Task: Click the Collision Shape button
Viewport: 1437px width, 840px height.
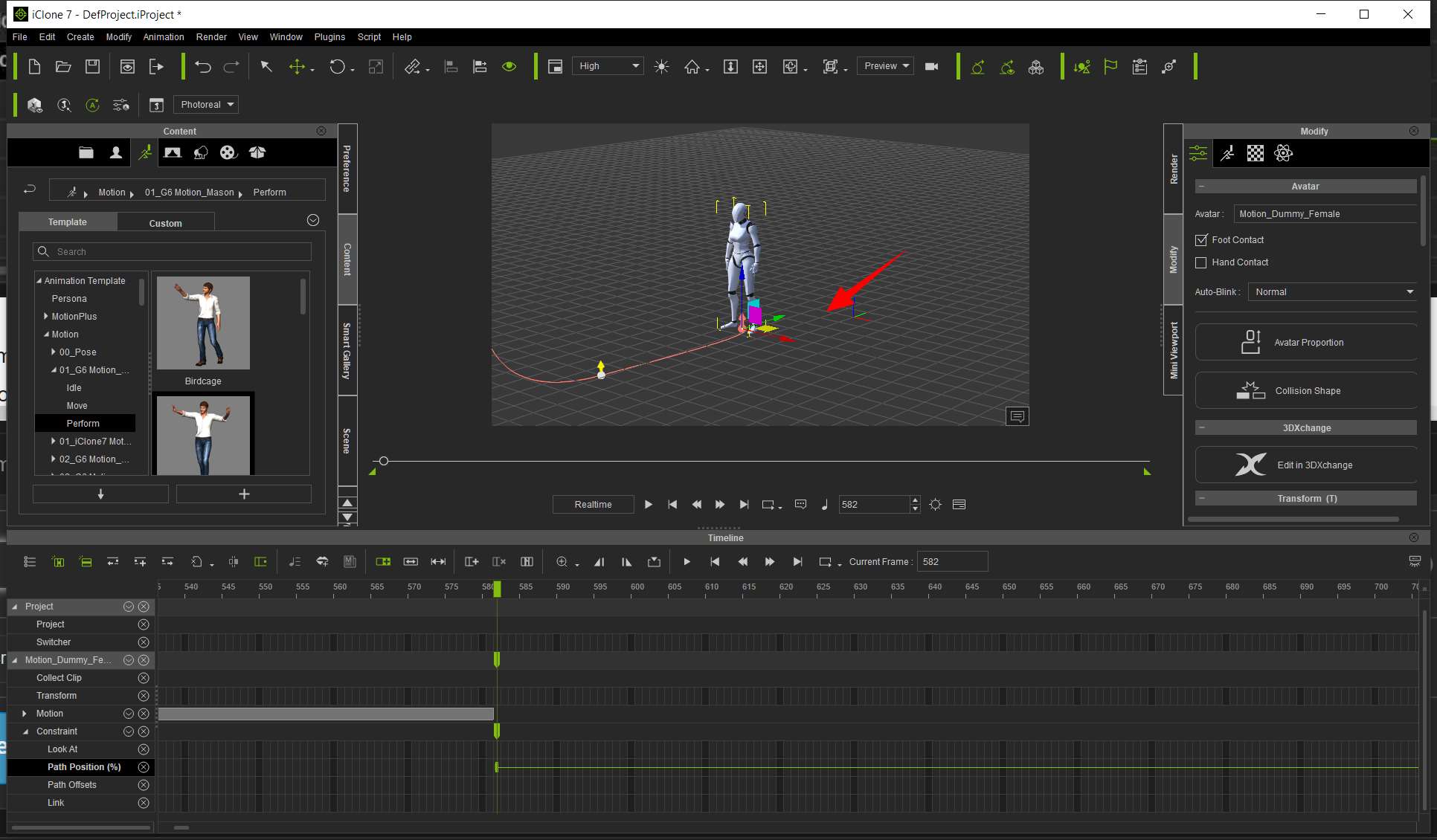Action: [x=1307, y=391]
